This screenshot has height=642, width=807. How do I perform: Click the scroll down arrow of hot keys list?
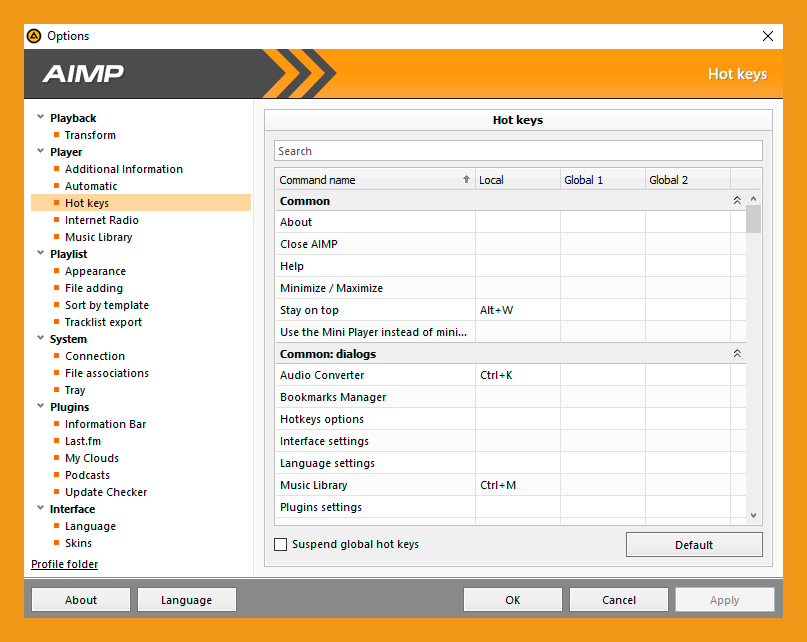(x=754, y=516)
